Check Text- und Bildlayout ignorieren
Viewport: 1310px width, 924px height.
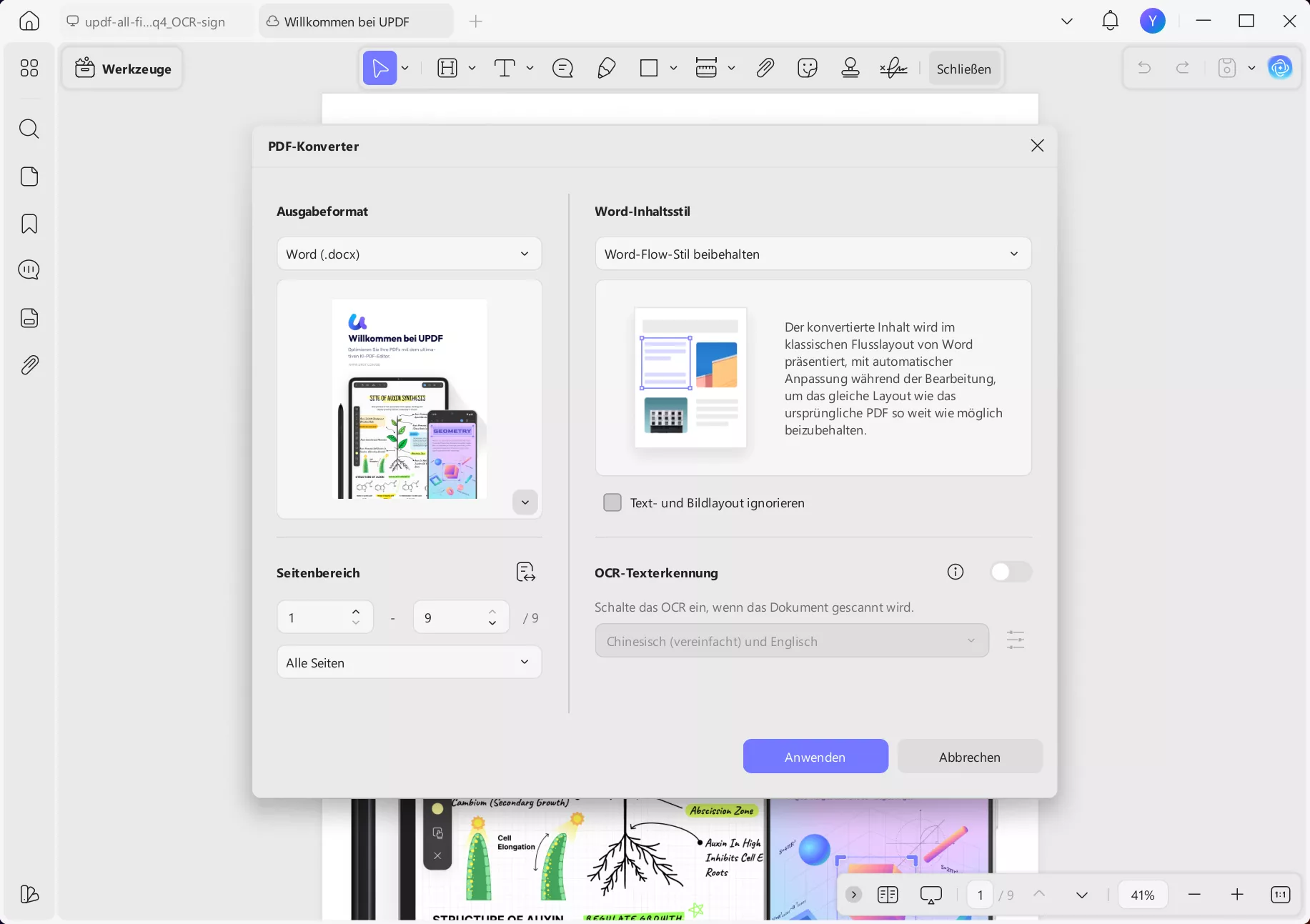612,502
